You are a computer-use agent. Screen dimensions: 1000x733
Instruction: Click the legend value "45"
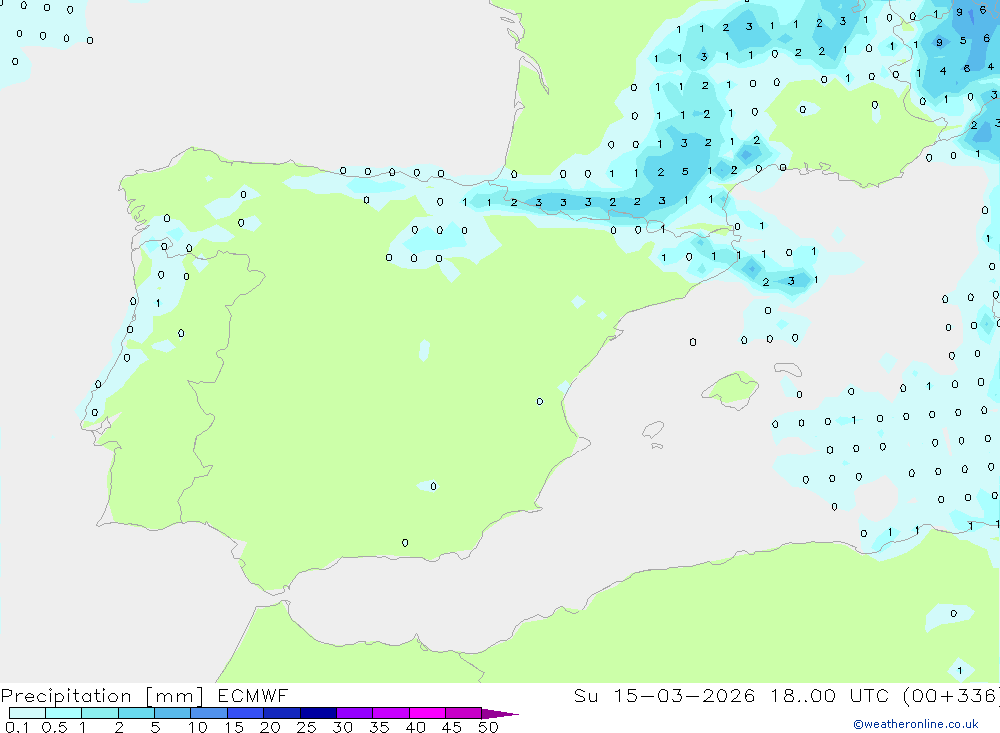pyautogui.click(x=452, y=727)
